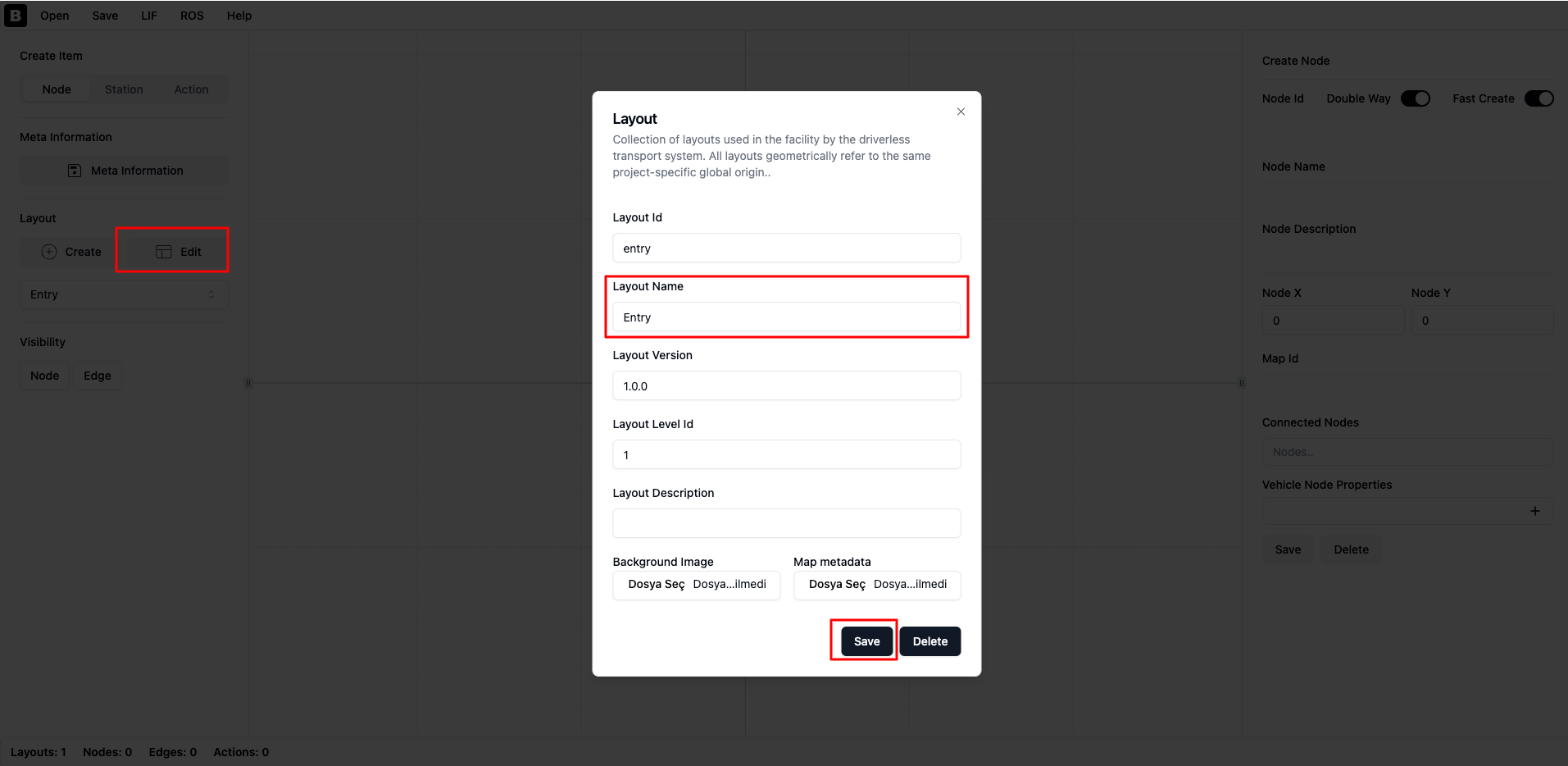The height and width of the screenshot is (766, 1568).
Task: Click the Meta Information document icon
Action: pyautogui.click(x=75, y=171)
